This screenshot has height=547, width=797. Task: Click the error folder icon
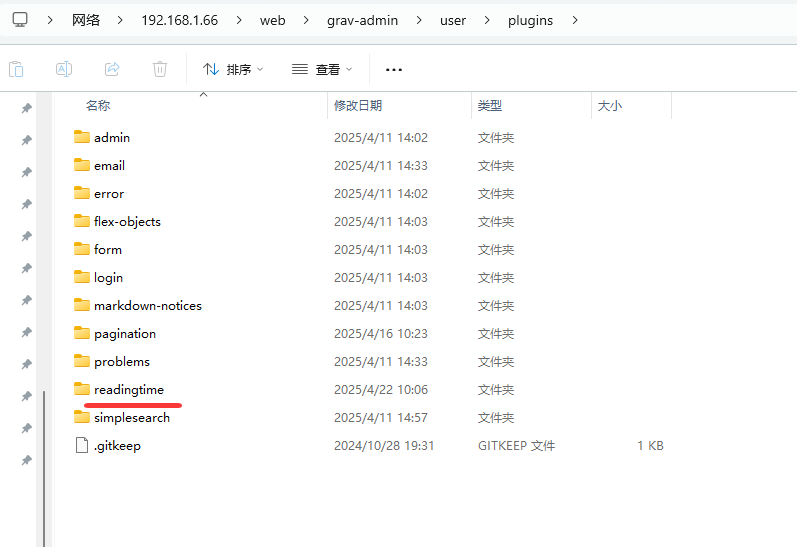click(x=82, y=193)
